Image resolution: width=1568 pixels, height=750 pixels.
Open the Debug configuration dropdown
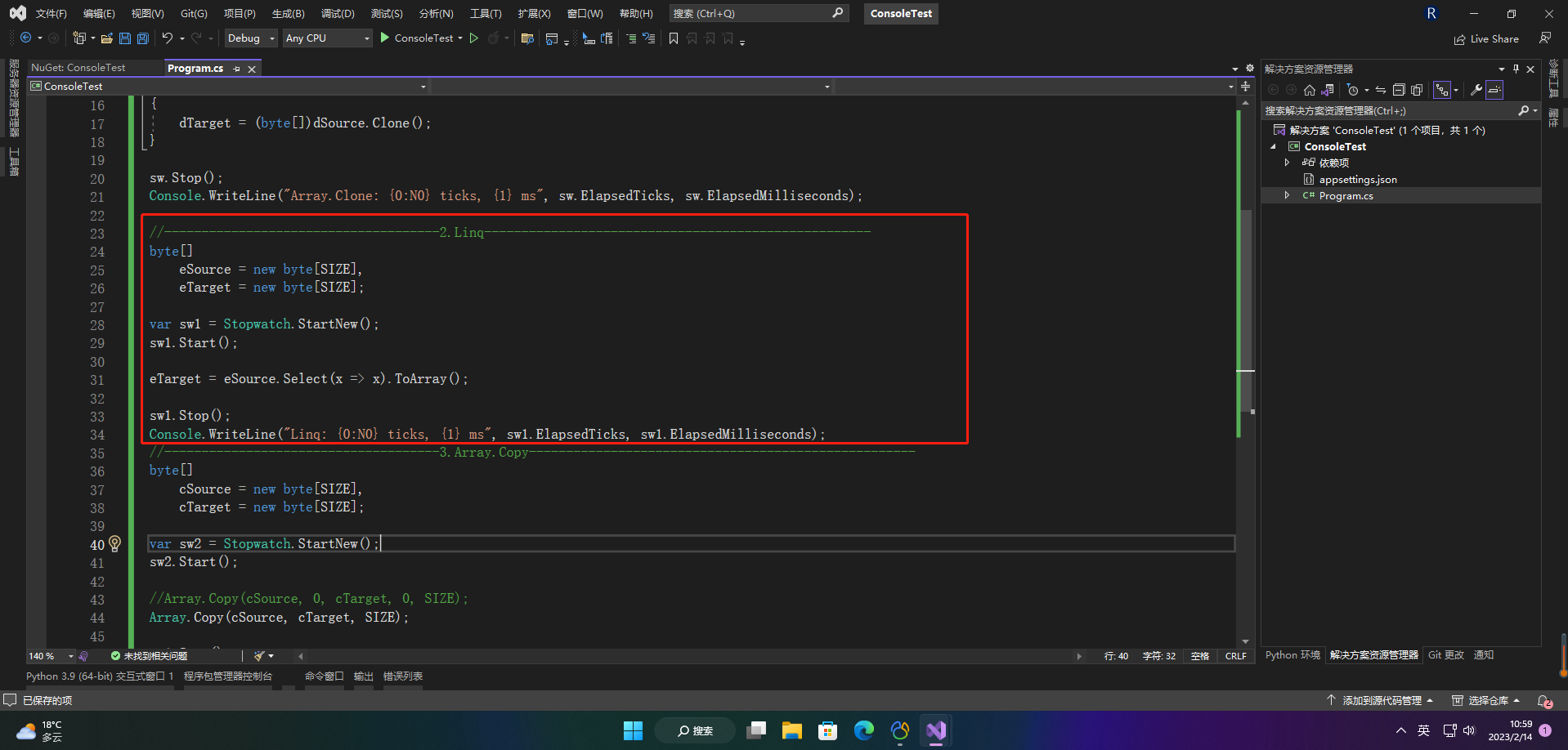coord(250,38)
